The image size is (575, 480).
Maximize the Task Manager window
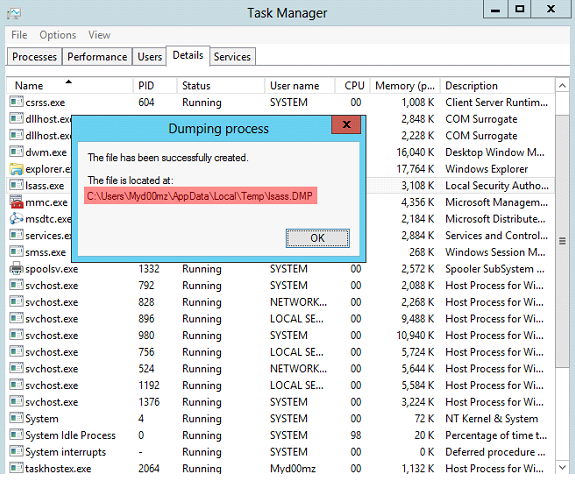point(520,9)
